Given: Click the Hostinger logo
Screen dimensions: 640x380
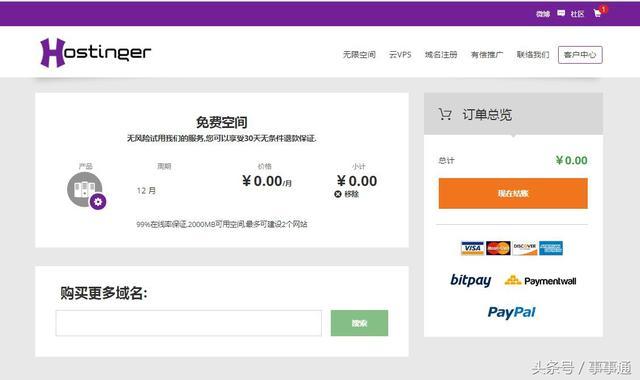Looking at the screenshot, I should pos(96,53).
